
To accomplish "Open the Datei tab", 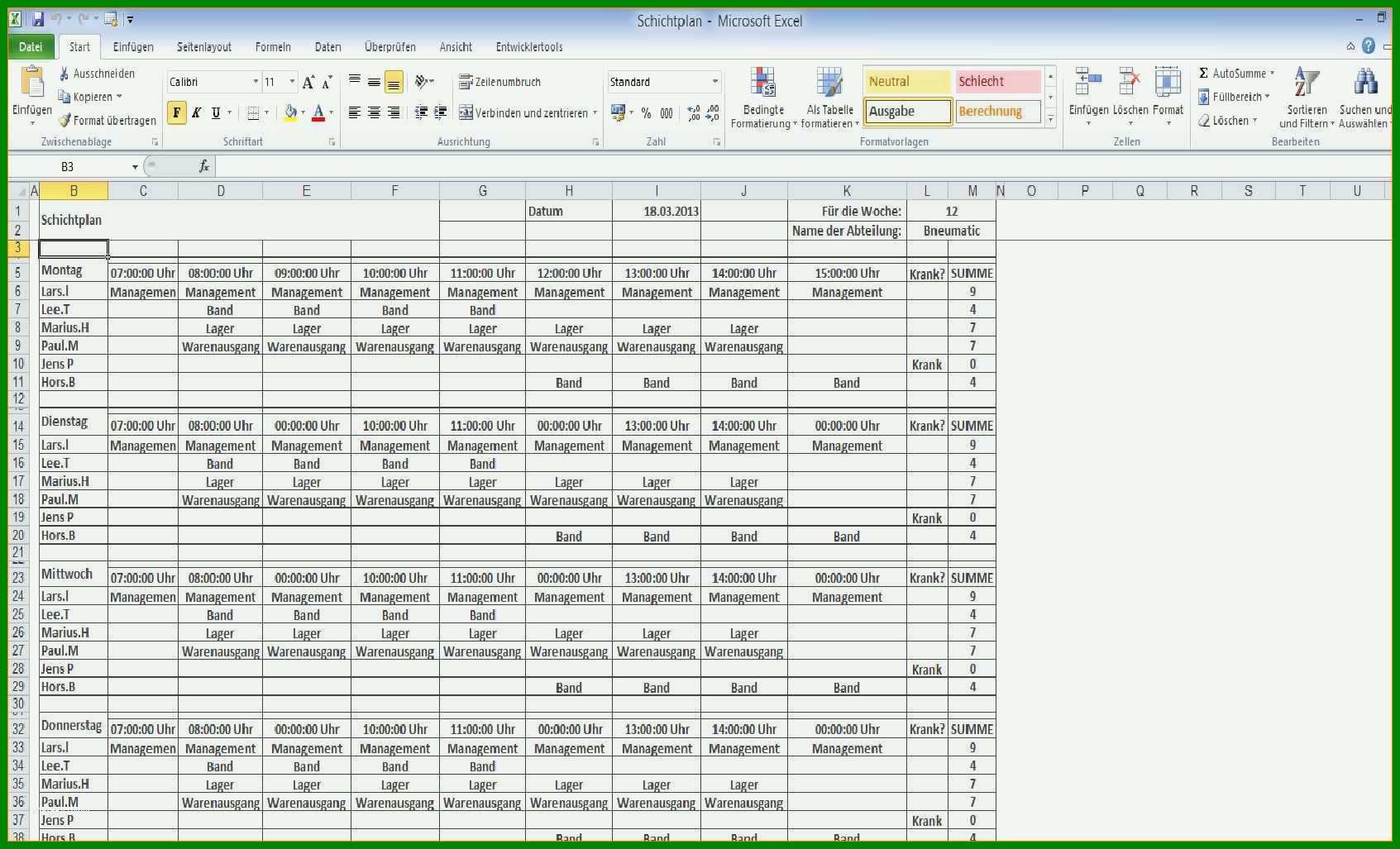I will 31,47.
